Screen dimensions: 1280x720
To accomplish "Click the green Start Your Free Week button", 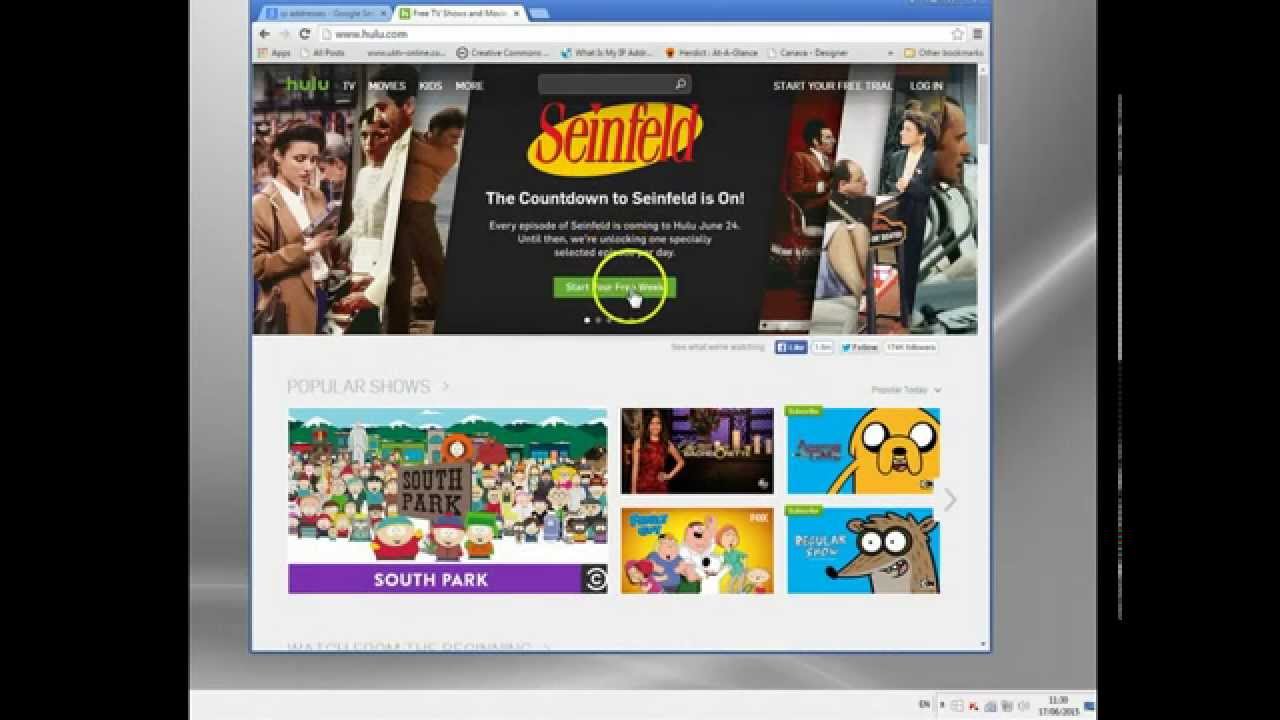I will [x=615, y=287].
